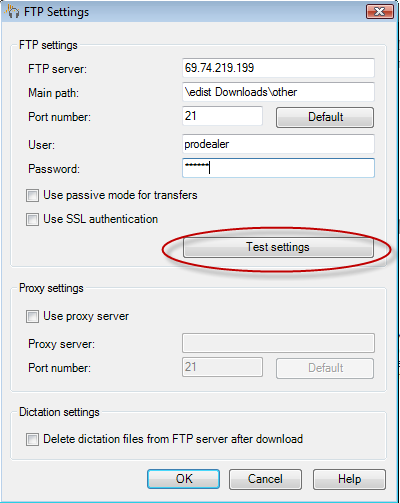The width and height of the screenshot is (400, 503).
Task: Click the greyed-out proxy Default button
Action: (325, 368)
